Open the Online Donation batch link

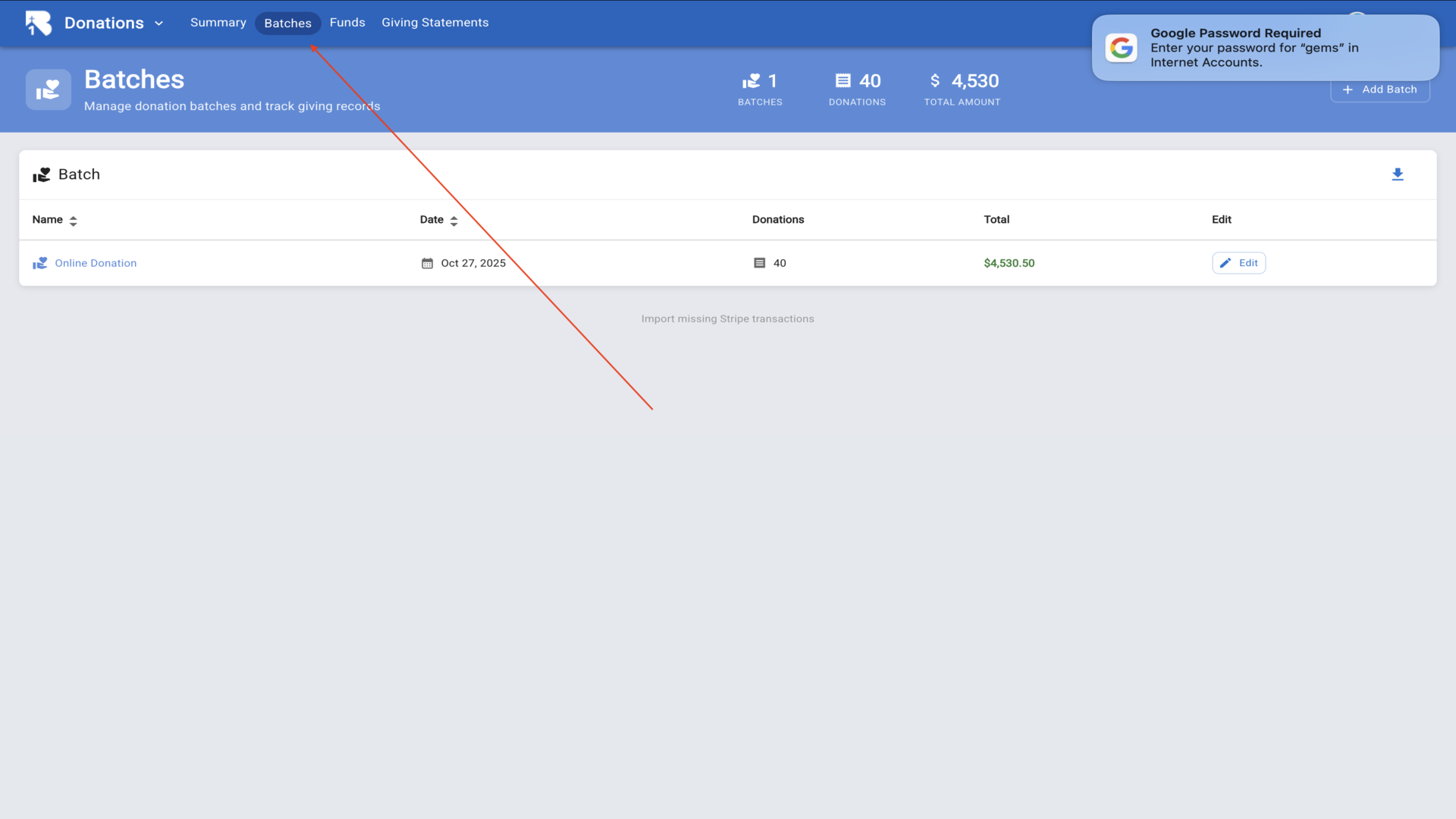tap(96, 263)
